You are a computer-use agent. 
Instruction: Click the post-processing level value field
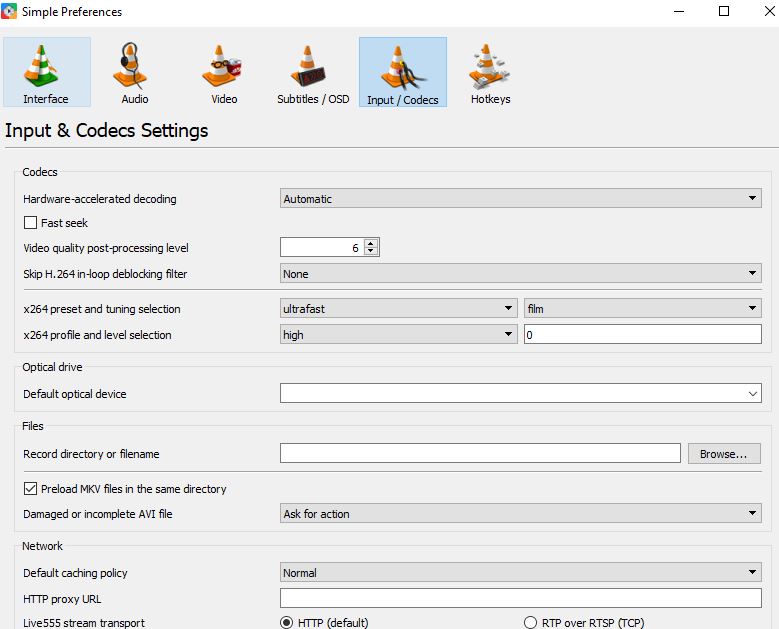tap(322, 247)
